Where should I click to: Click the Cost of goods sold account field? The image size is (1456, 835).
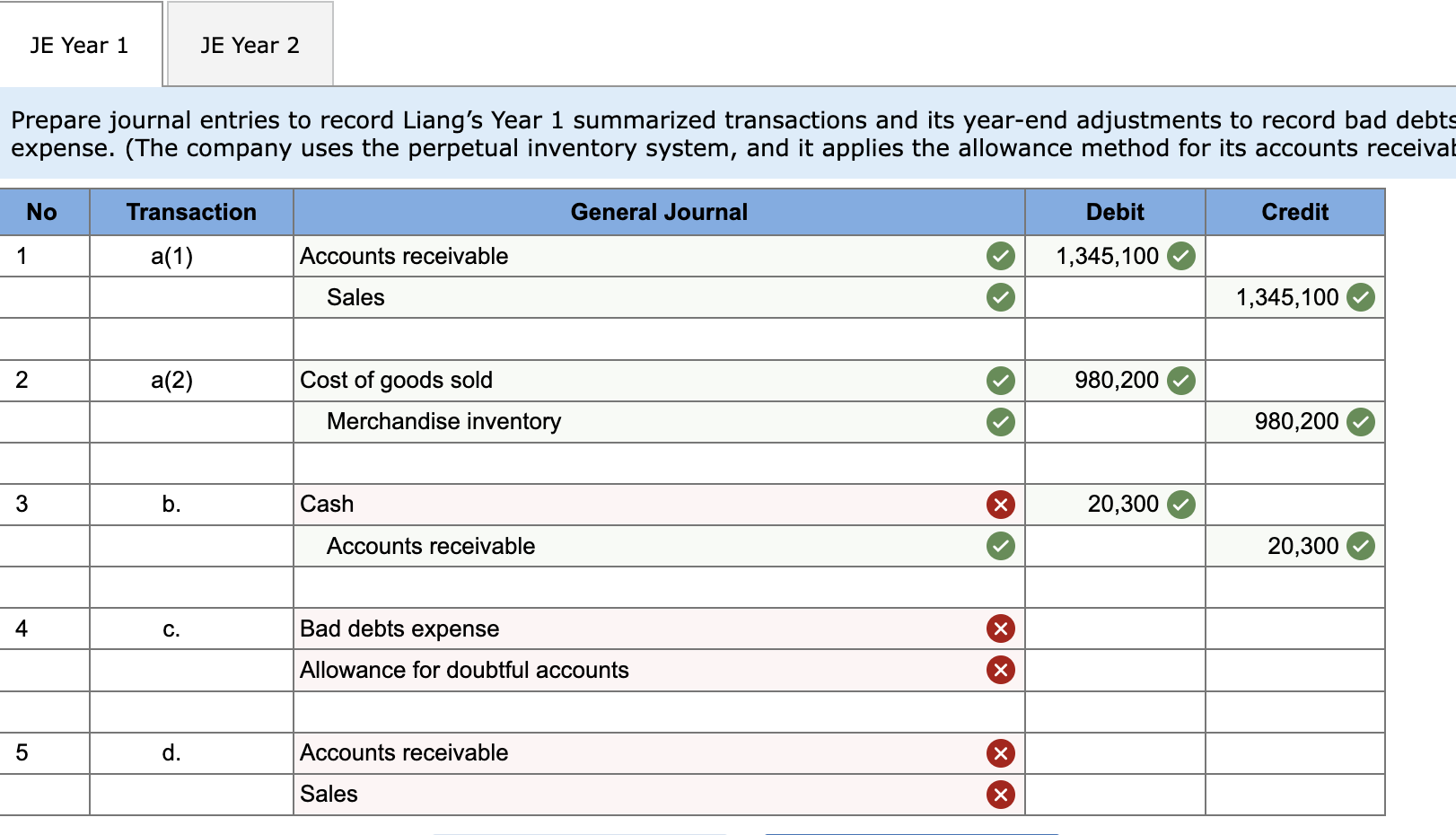pyautogui.click(x=659, y=380)
